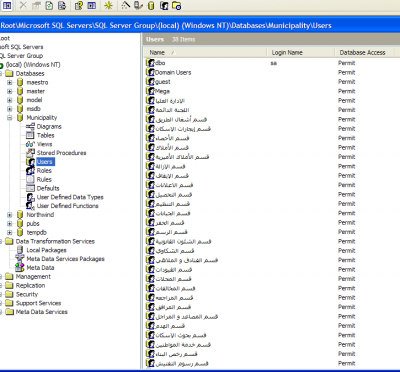Image resolution: width=400 pixels, height=372 pixels.
Task: Click the Export List toolbar icon
Action: pyautogui.click(x=62, y=5)
